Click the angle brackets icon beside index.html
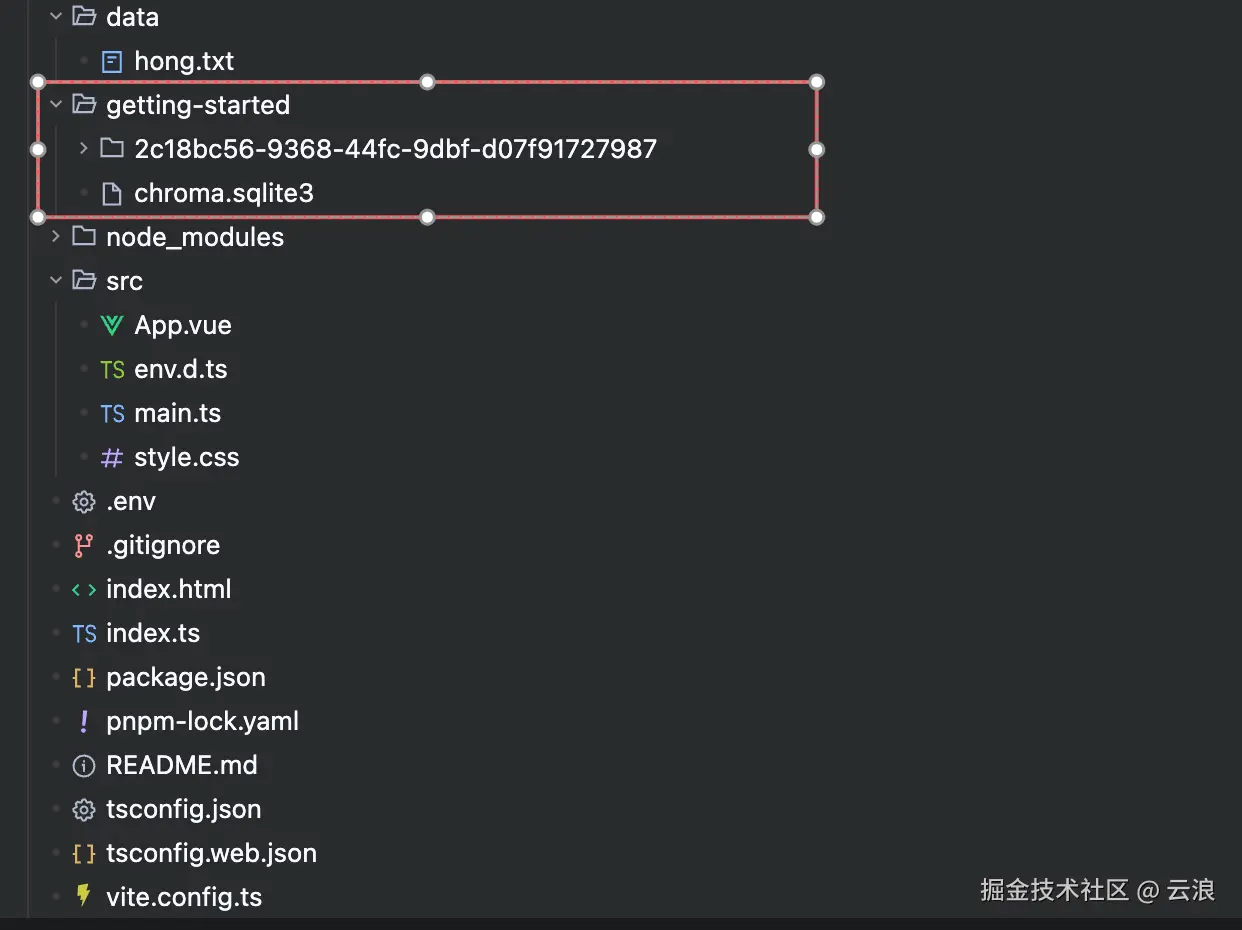 tap(84, 590)
